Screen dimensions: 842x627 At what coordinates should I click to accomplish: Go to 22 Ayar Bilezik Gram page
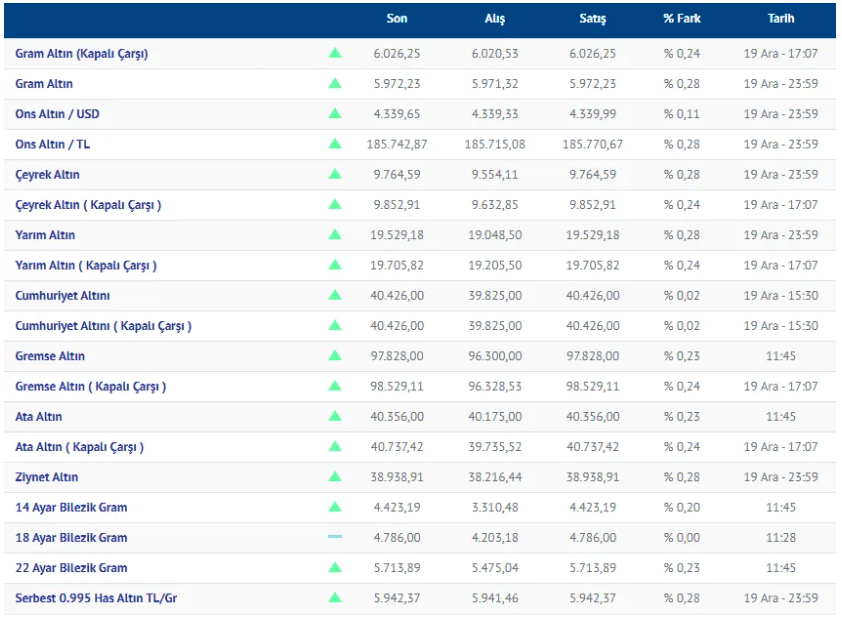(71, 568)
